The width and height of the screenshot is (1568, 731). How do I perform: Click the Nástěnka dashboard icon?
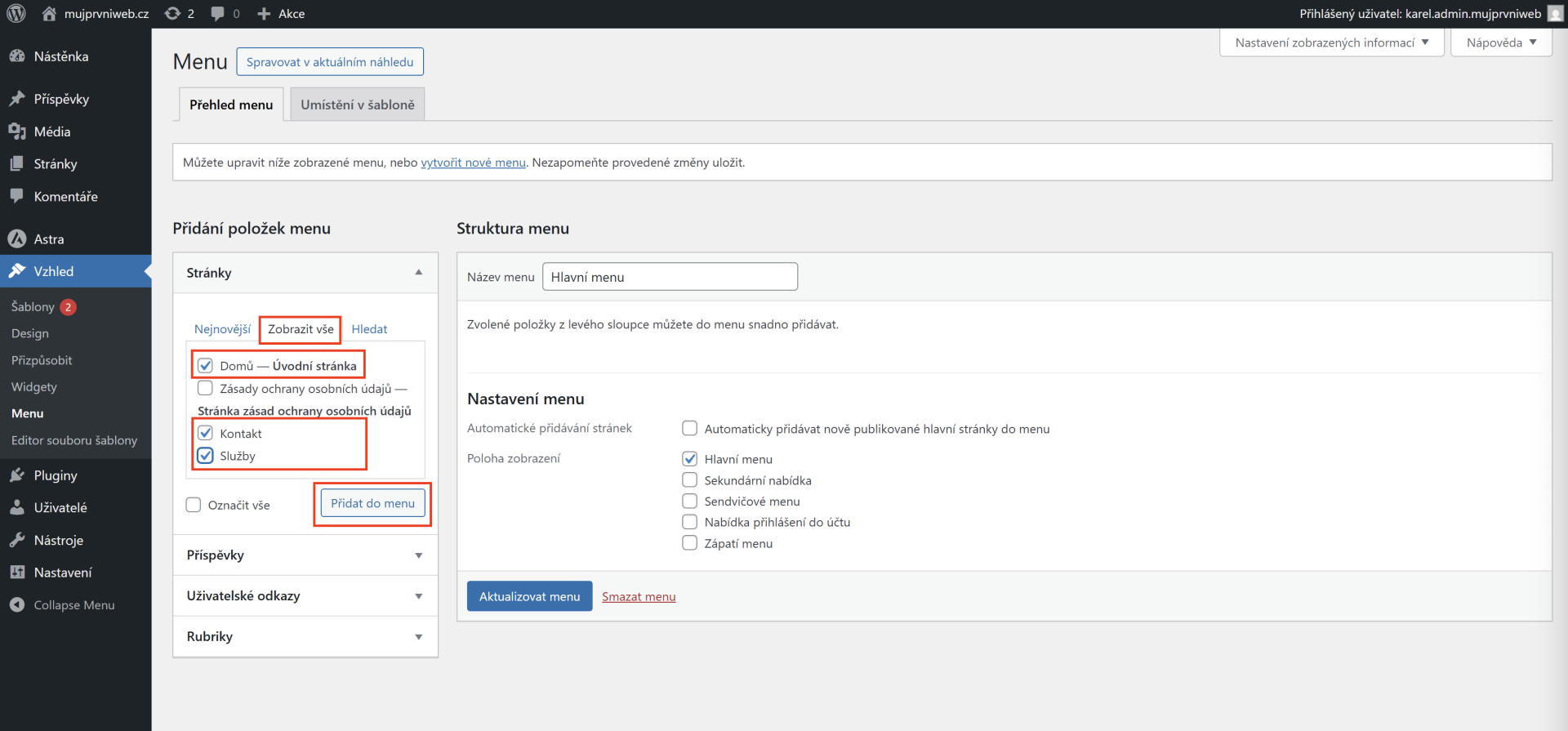point(17,56)
